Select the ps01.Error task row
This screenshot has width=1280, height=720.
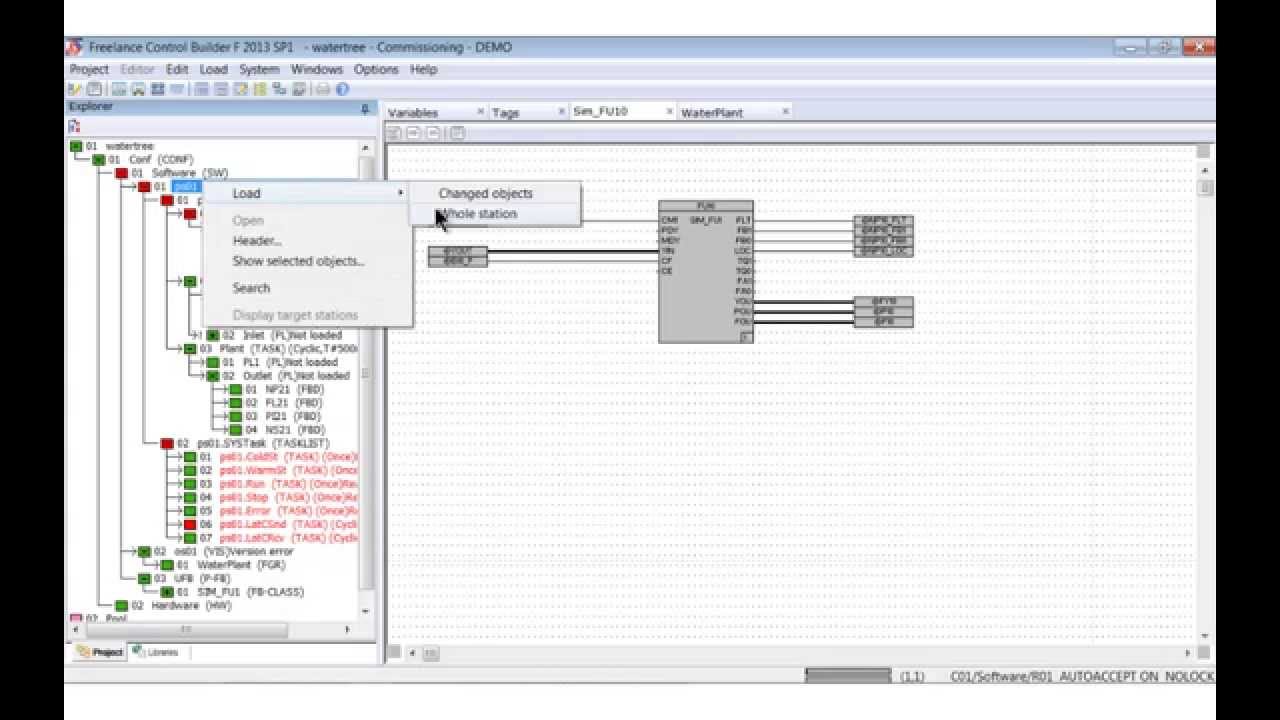278,511
